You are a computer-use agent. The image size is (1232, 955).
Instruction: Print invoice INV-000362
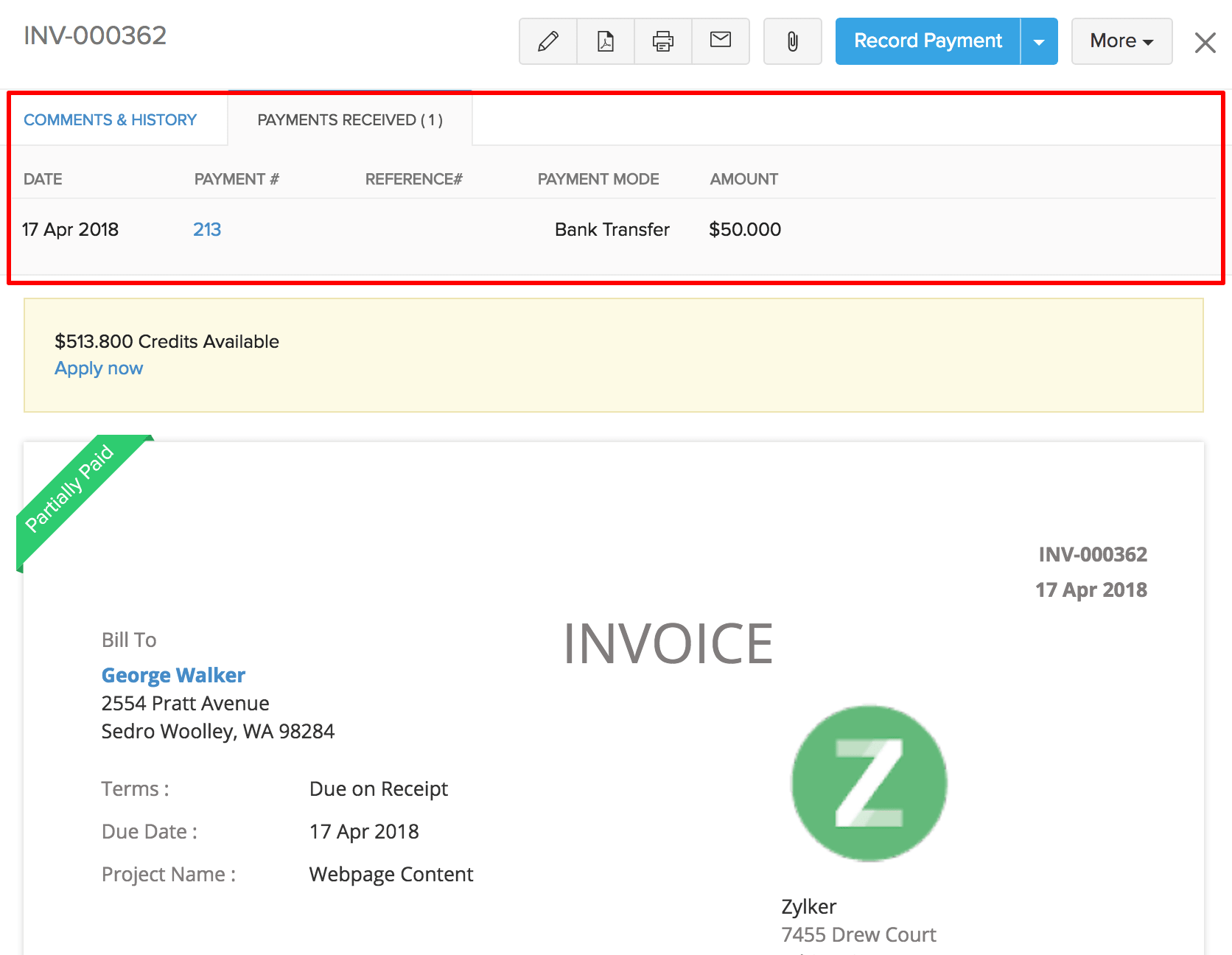[x=662, y=41]
